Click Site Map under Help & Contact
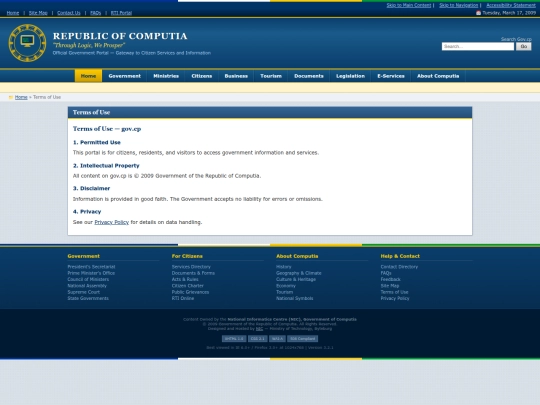The image size is (540, 405). (x=390, y=285)
